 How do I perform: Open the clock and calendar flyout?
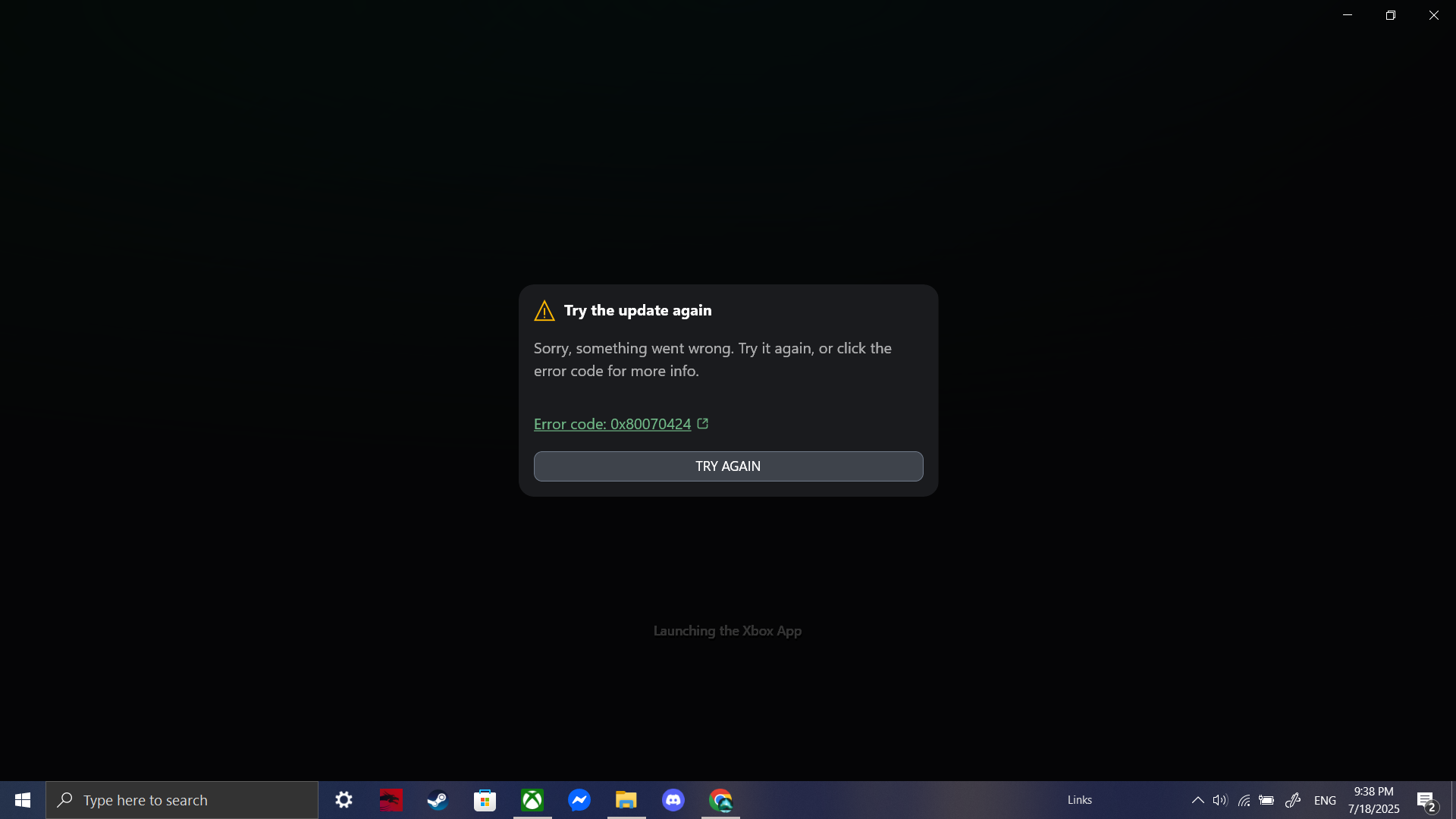click(x=1373, y=800)
